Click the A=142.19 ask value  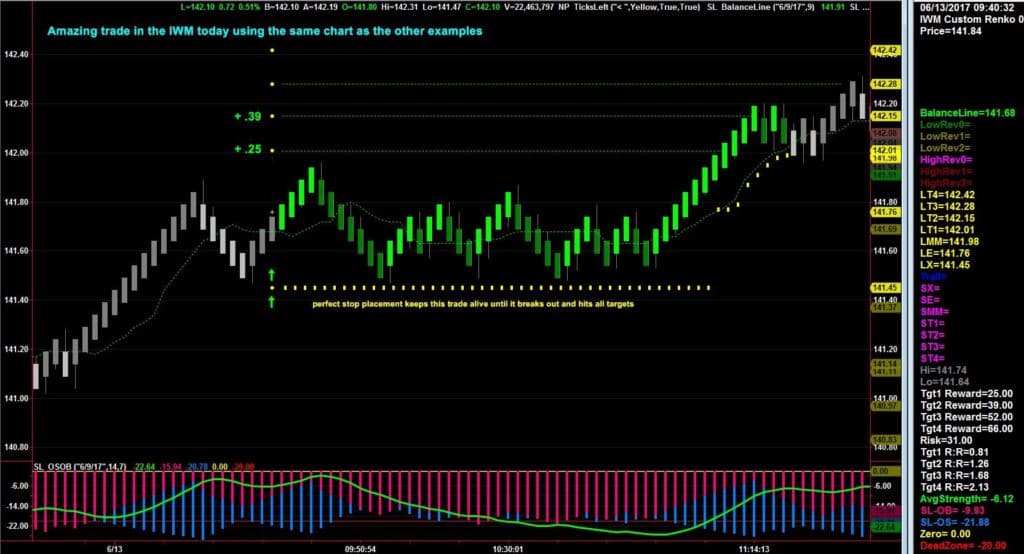(x=320, y=7)
